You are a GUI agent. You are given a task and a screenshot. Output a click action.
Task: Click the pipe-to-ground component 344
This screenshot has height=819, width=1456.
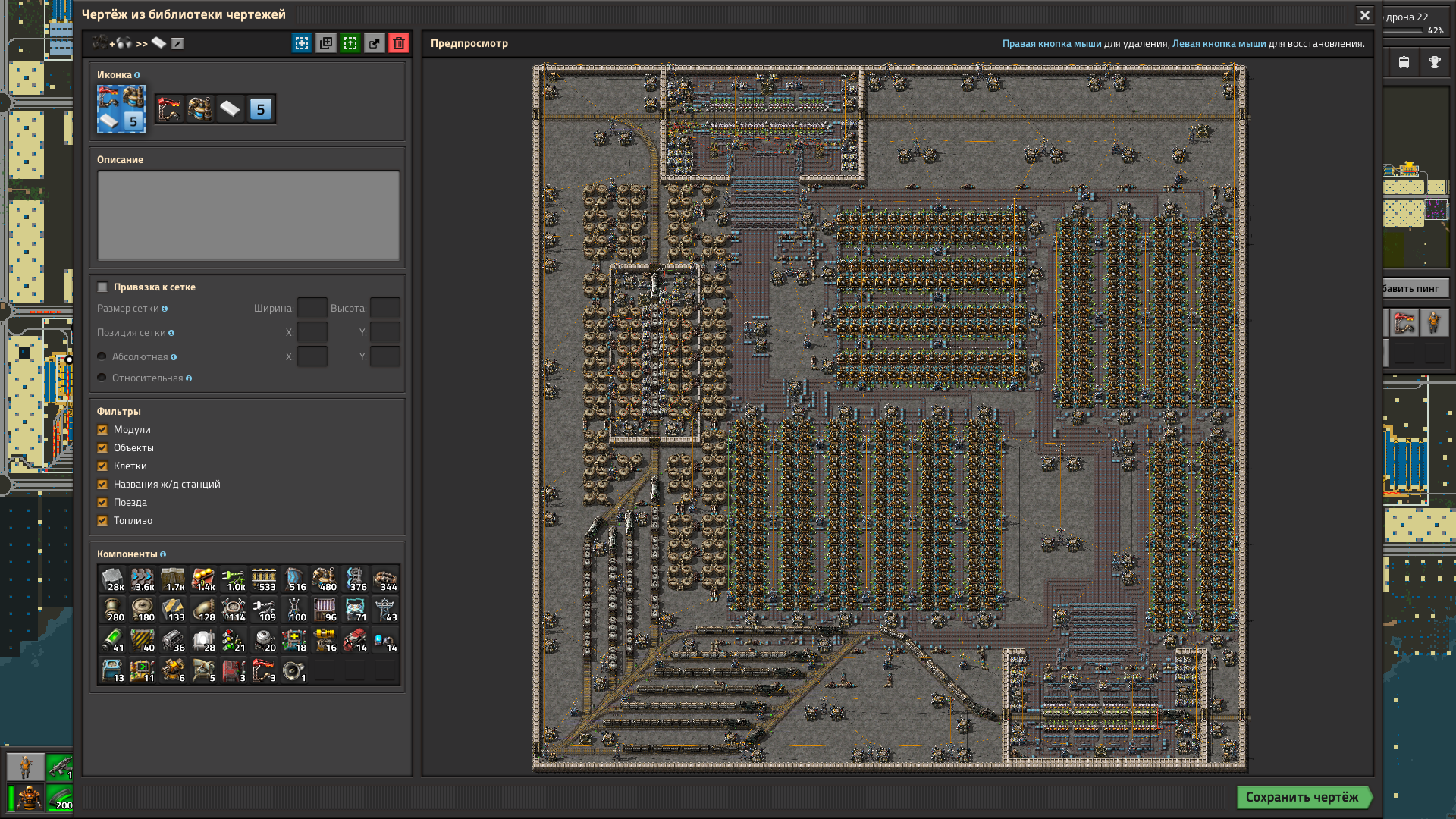pyautogui.click(x=385, y=579)
